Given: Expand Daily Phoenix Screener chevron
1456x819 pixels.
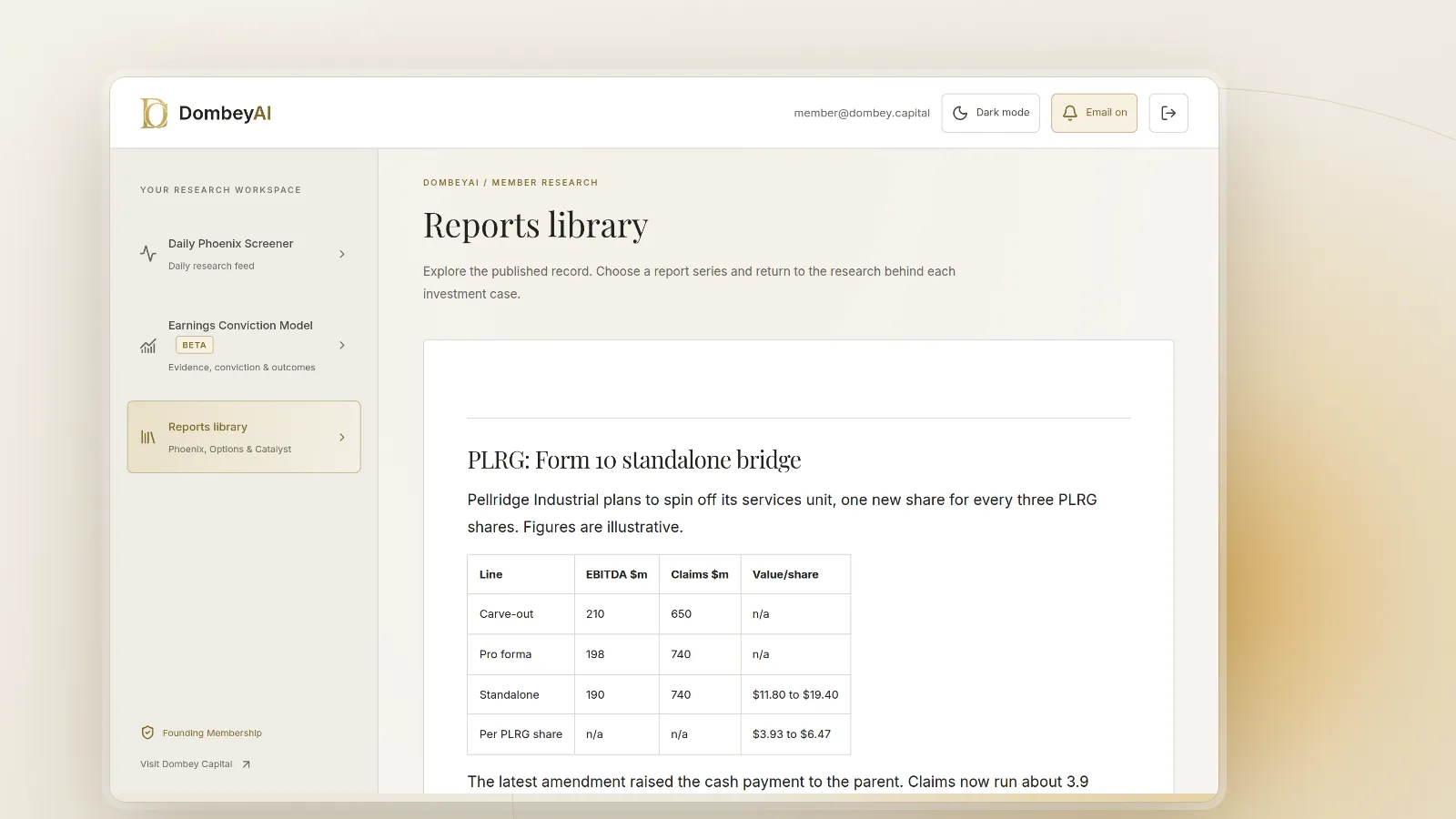Looking at the screenshot, I should [x=342, y=254].
